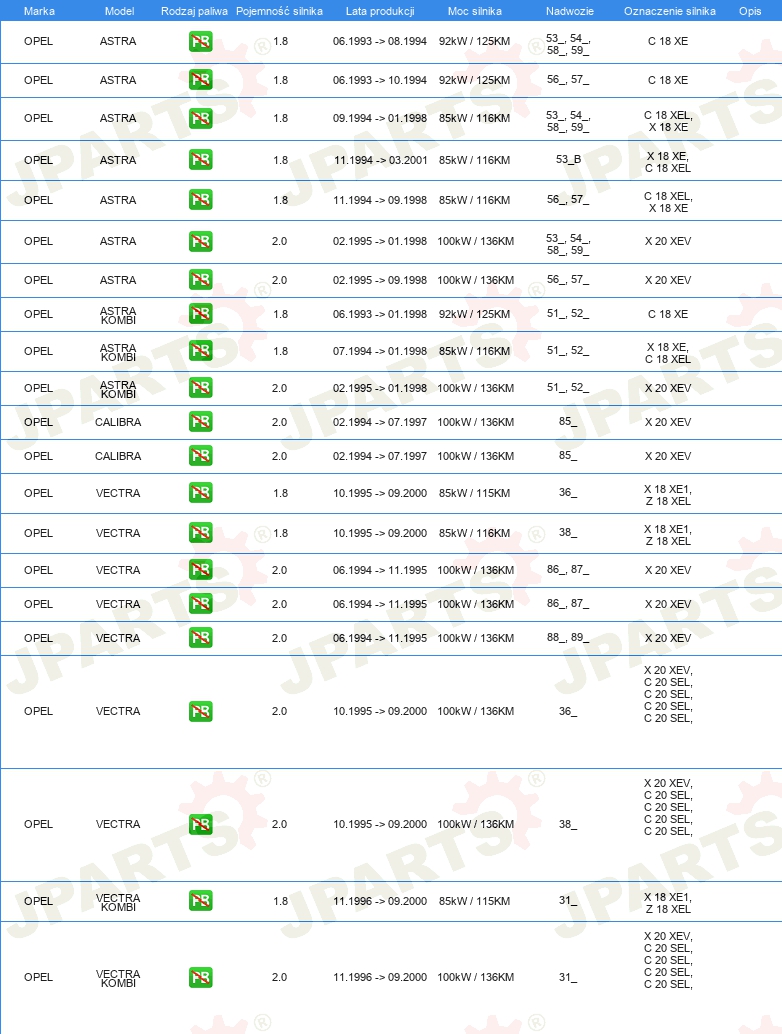Screen dimensions: 782x1034
Task: Select the body code cell 53_B
Action: coord(568,160)
